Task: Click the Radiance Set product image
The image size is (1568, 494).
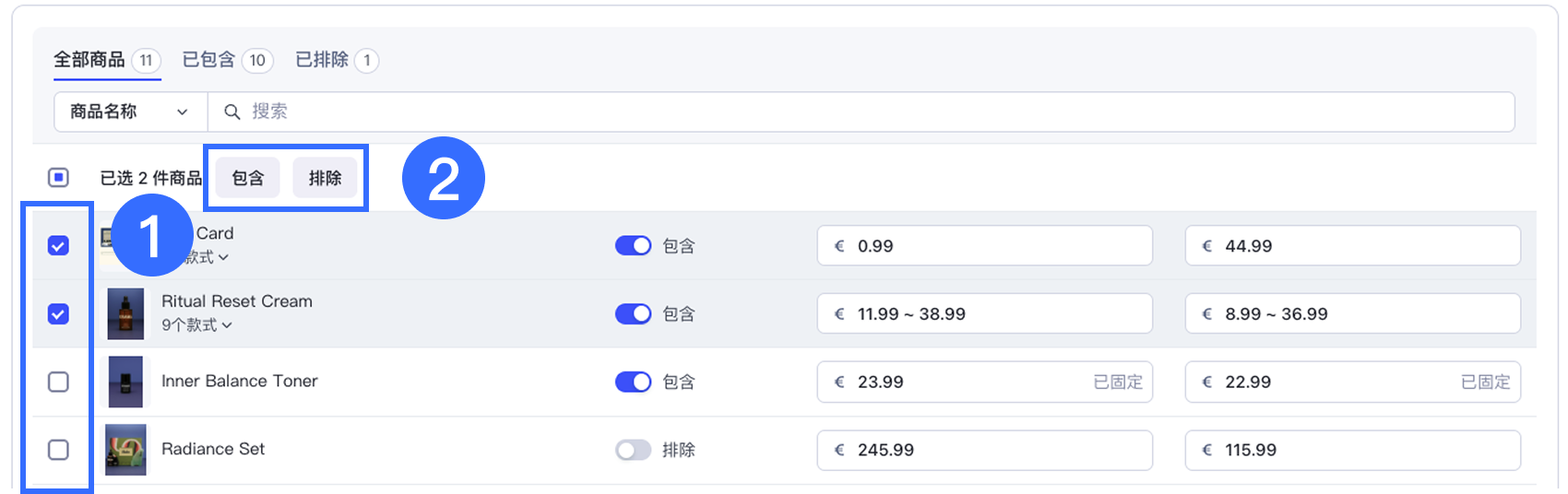Action: click(125, 450)
